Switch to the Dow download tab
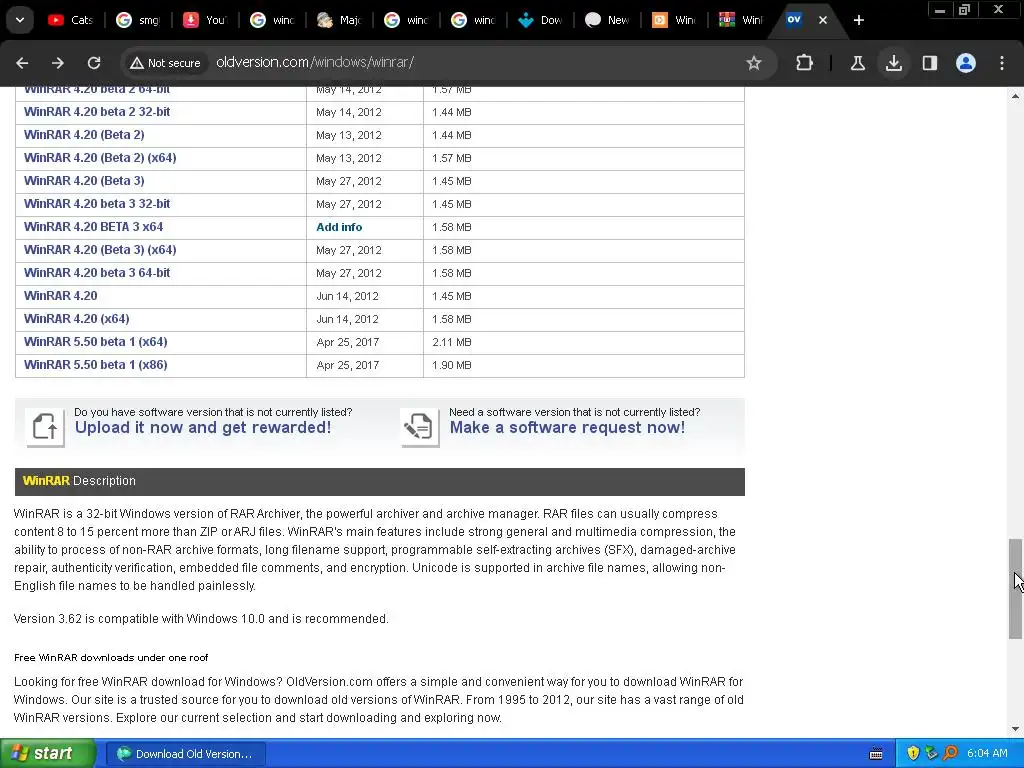The height and width of the screenshot is (768, 1024). point(539,20)
